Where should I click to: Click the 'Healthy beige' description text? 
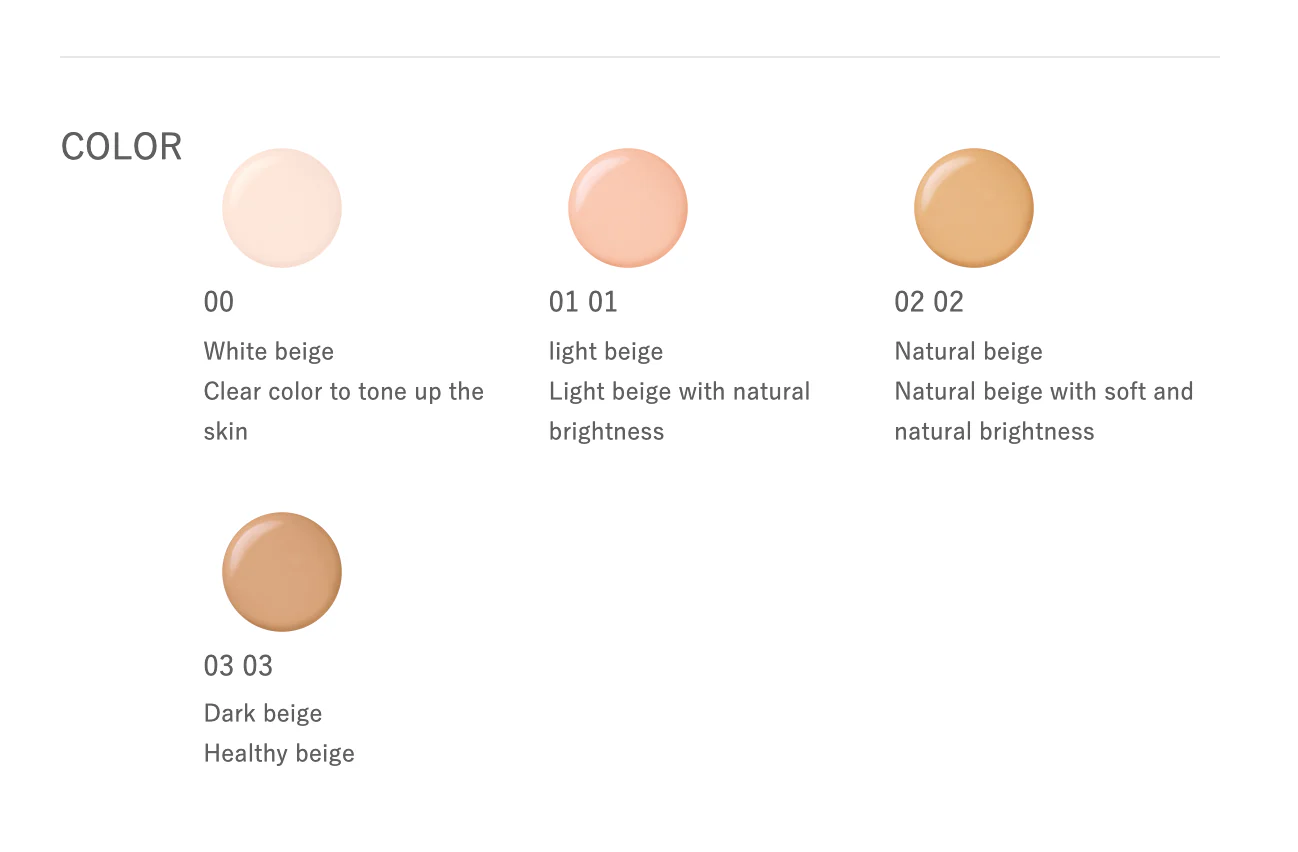[279, 754]
